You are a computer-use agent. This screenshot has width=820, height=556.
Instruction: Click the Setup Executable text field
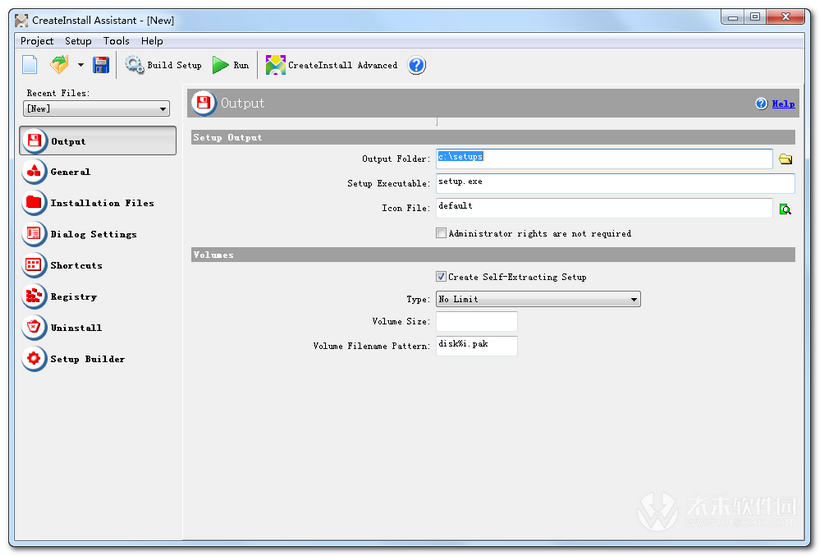click(616, 183)
